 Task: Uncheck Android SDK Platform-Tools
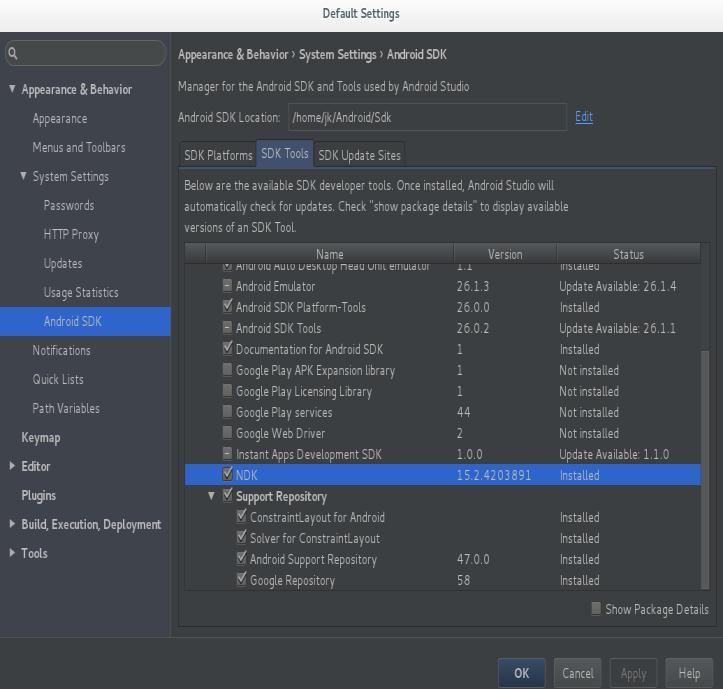point(227,306)
